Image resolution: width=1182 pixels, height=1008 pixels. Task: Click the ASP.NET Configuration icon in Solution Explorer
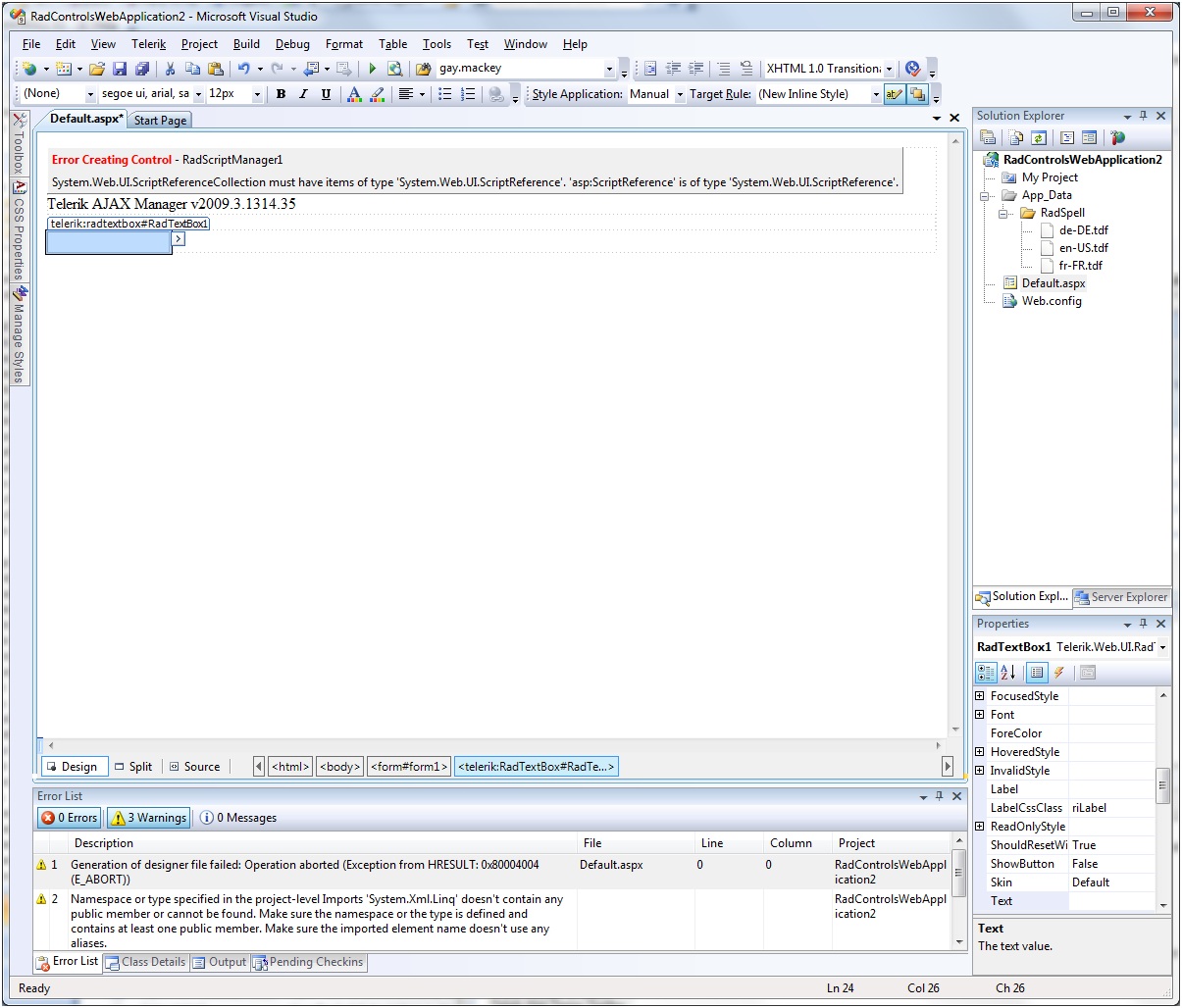coord(1118,138)
